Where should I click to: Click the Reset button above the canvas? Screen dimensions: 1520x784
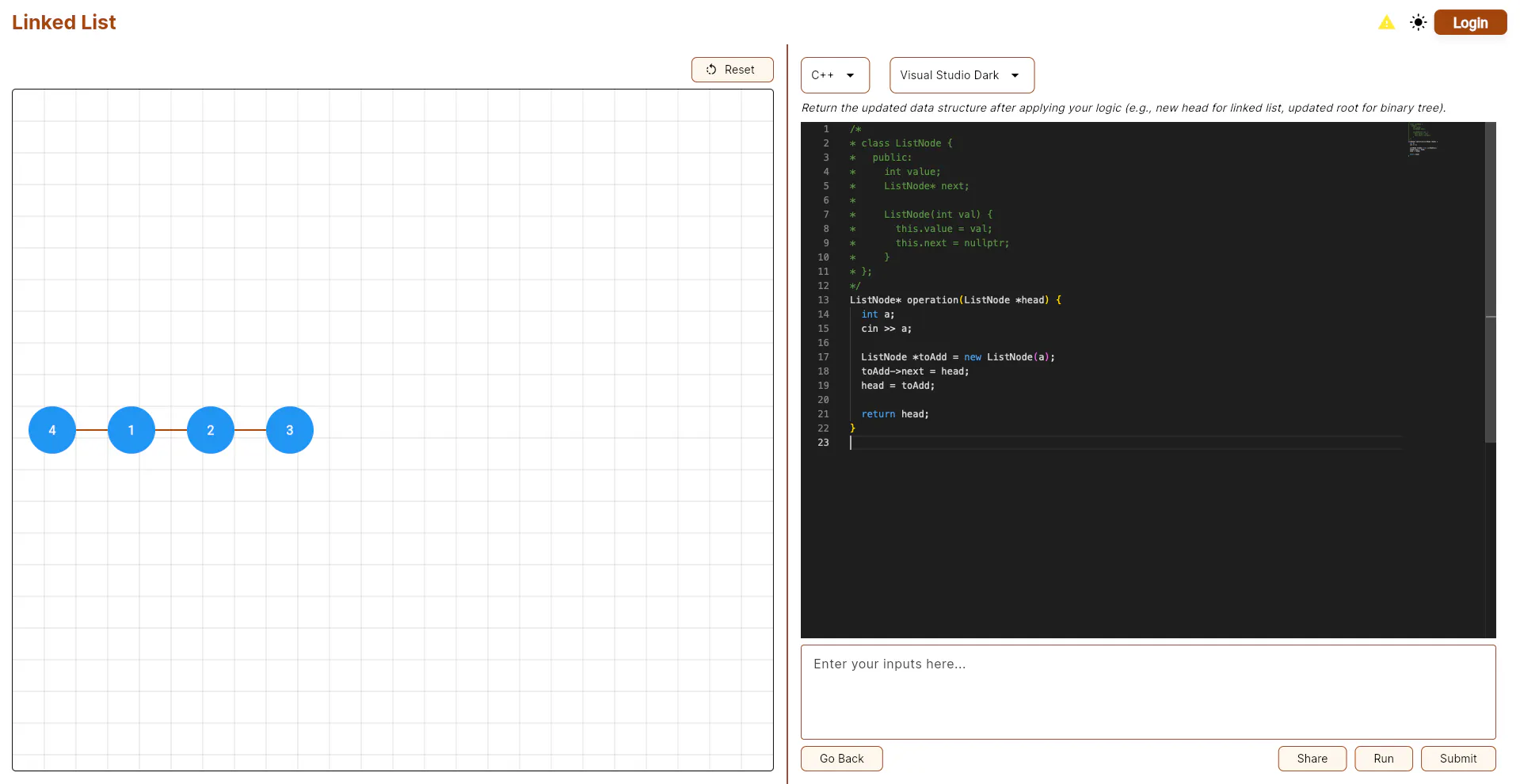click(732, 70)
